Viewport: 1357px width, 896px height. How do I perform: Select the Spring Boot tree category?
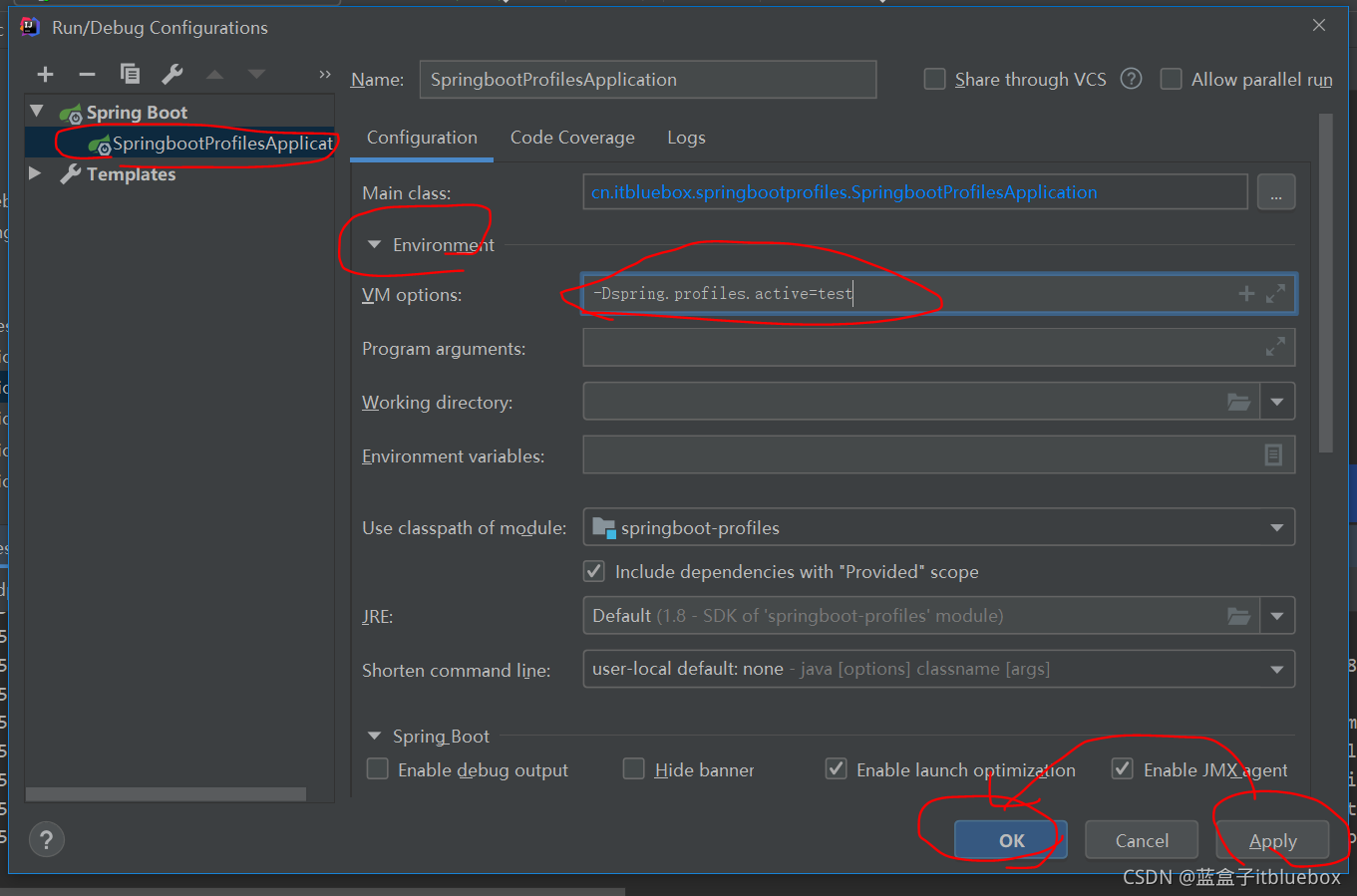tap(137, 113)
